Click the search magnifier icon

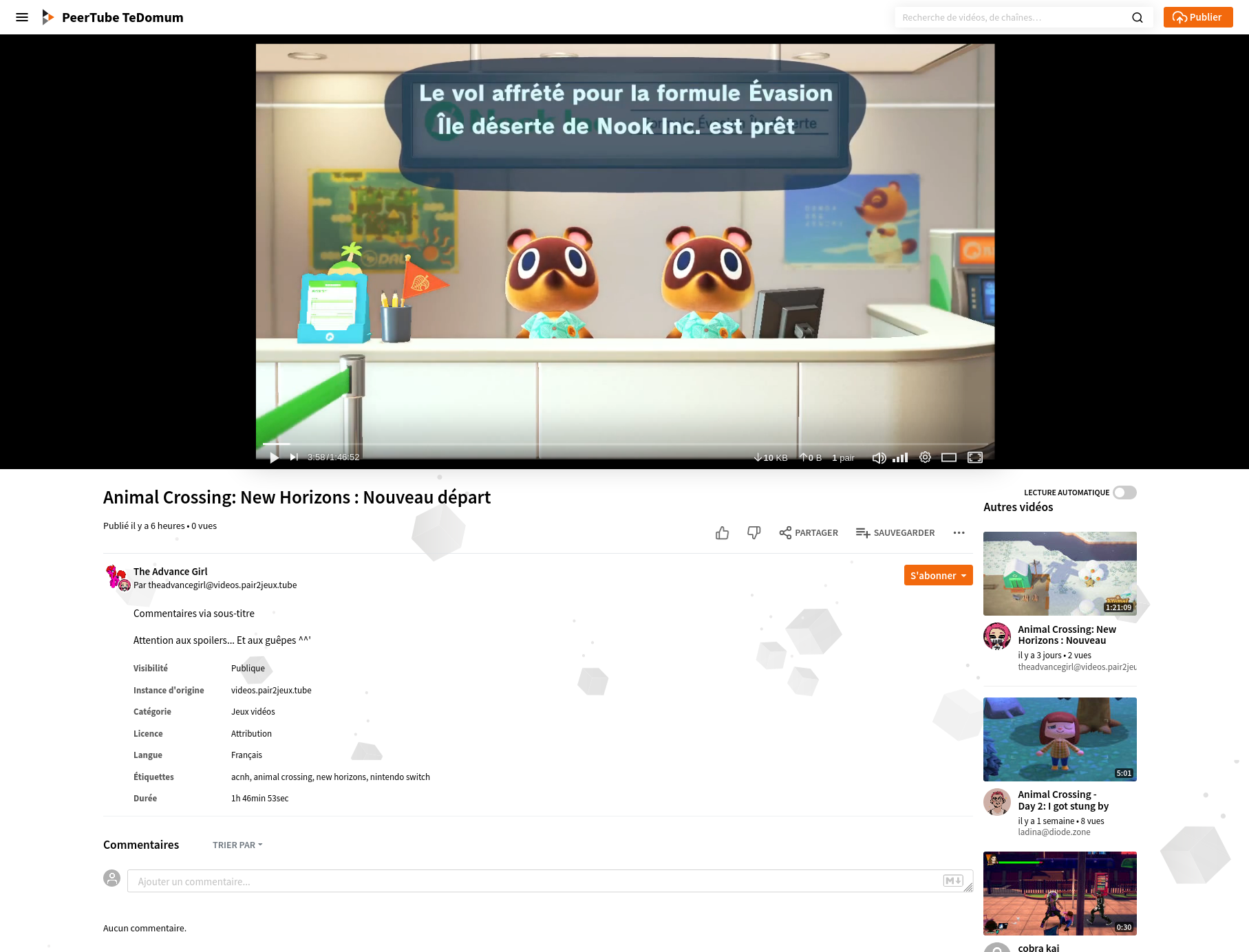click(1138, 17)
